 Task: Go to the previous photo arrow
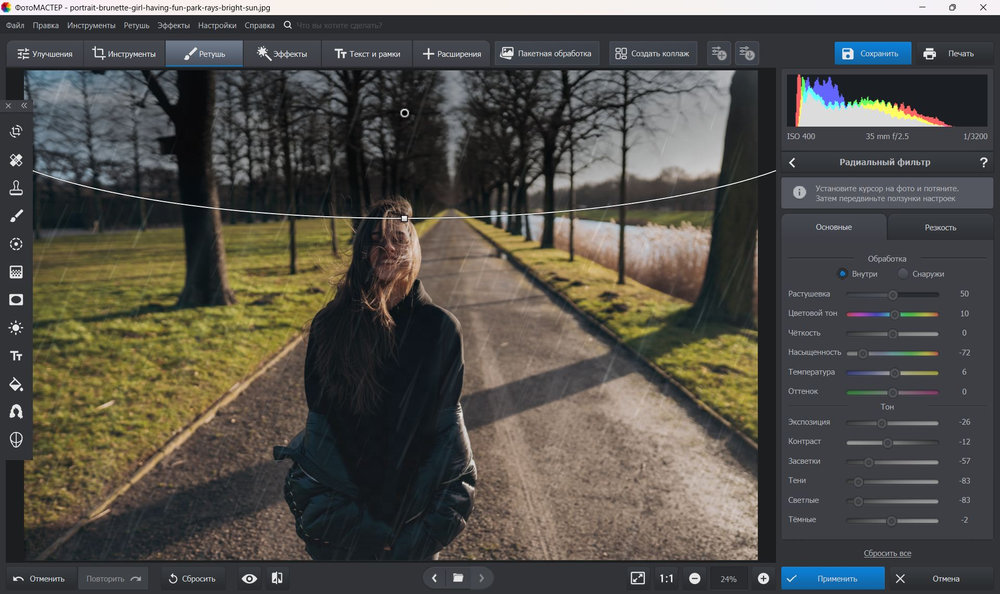click(x=434, y=578)
